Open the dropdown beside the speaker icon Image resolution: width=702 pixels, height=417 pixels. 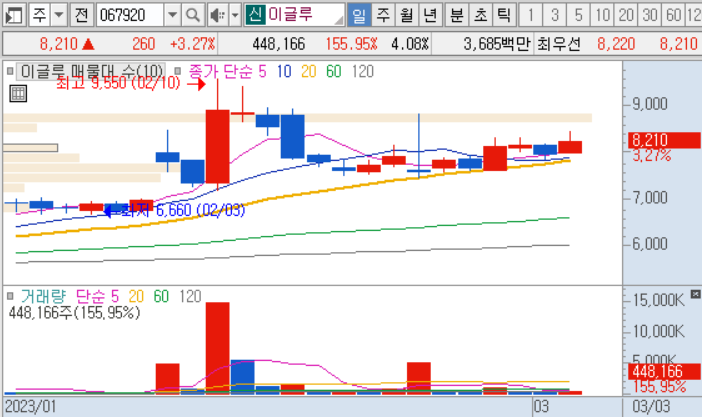click(235, 15)
